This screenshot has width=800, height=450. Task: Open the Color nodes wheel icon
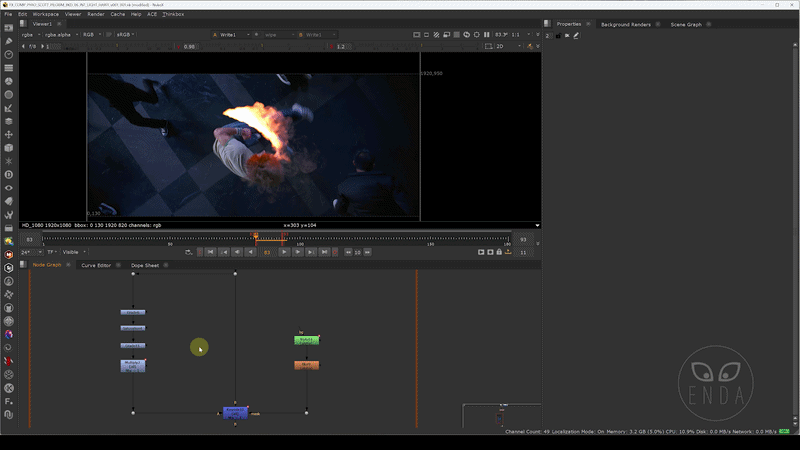(9, 81)
